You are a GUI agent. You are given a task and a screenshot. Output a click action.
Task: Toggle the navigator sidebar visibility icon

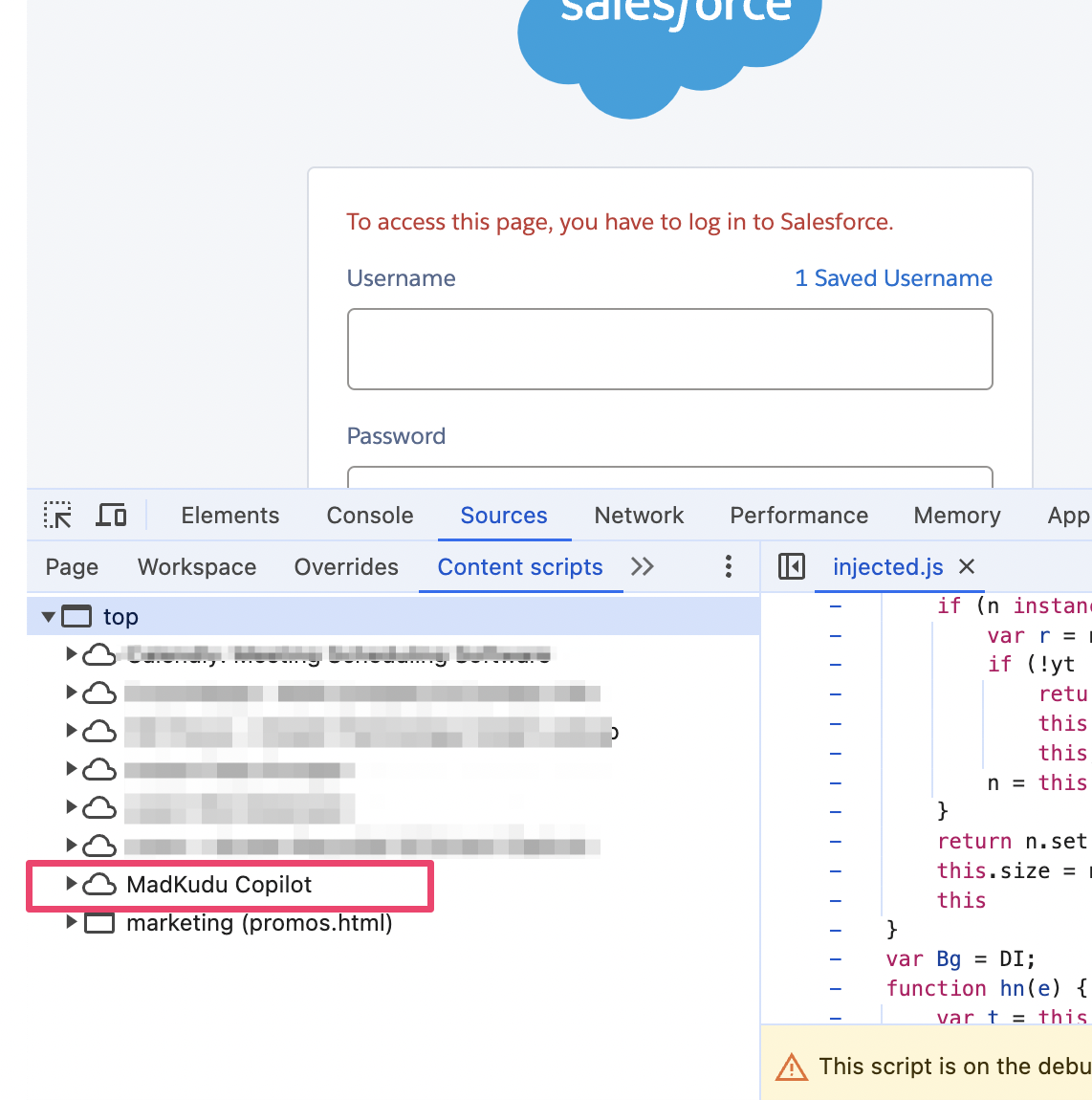[x=791, y=567]
